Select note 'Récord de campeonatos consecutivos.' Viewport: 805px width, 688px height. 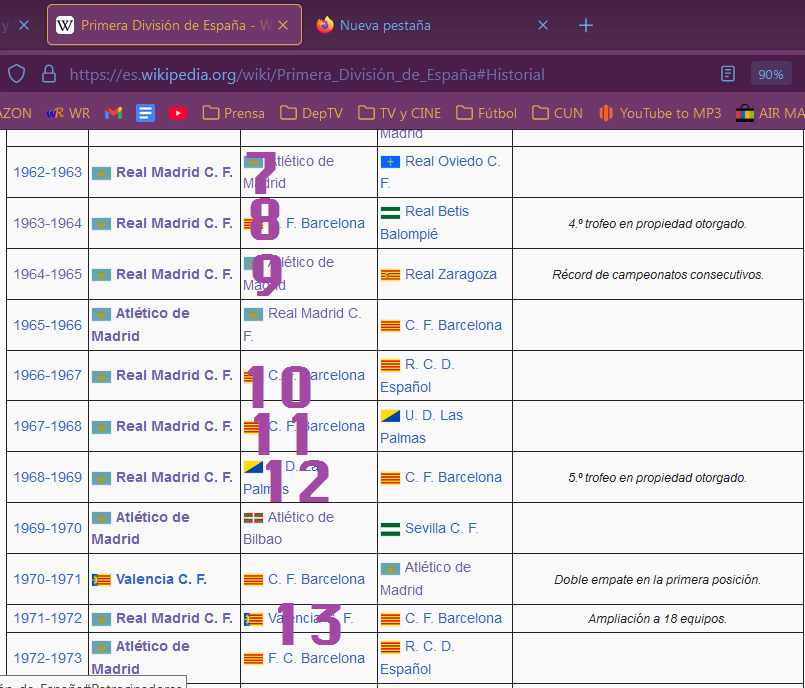point(658,275)
